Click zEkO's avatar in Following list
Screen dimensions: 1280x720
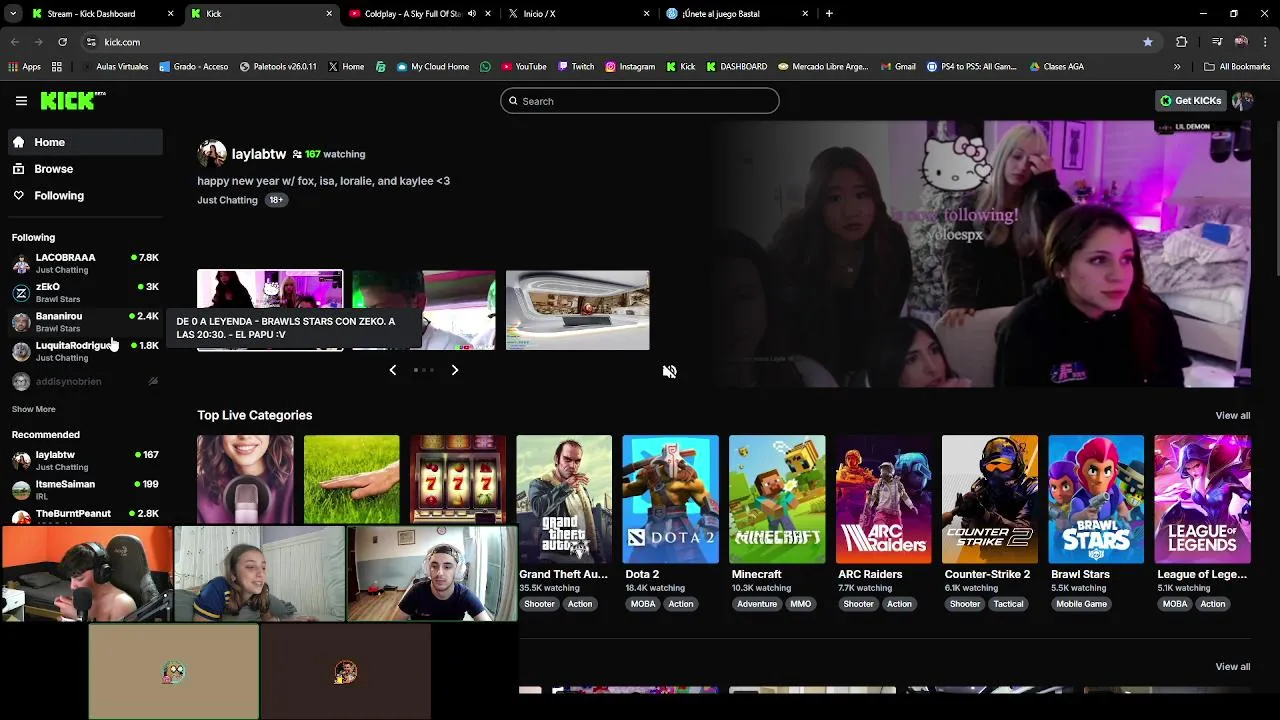(21, 292)
